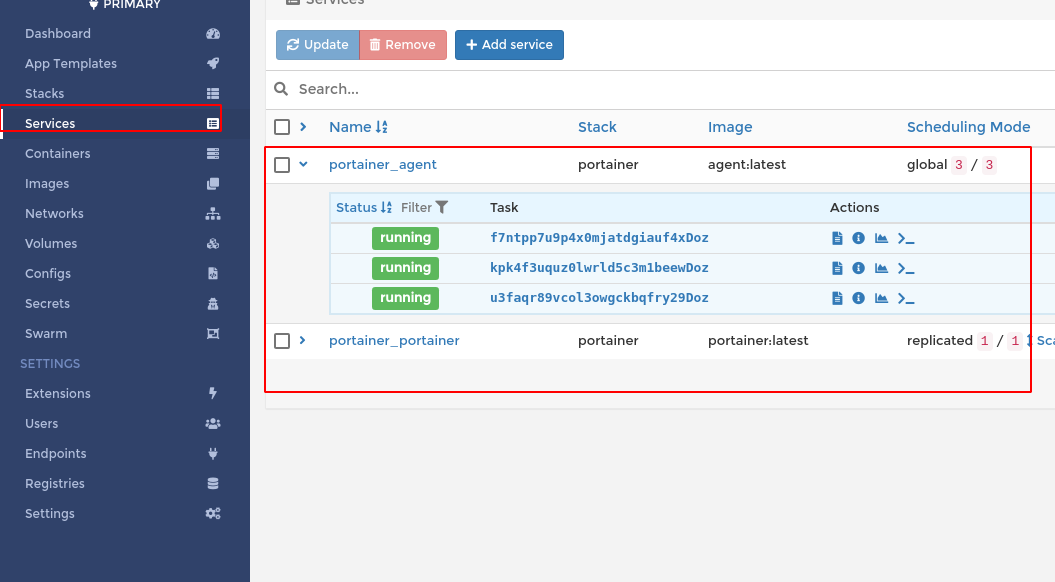1055x582 pixels.
Task: Click the Secrets lock icon
Action: (x=213, y=303)
